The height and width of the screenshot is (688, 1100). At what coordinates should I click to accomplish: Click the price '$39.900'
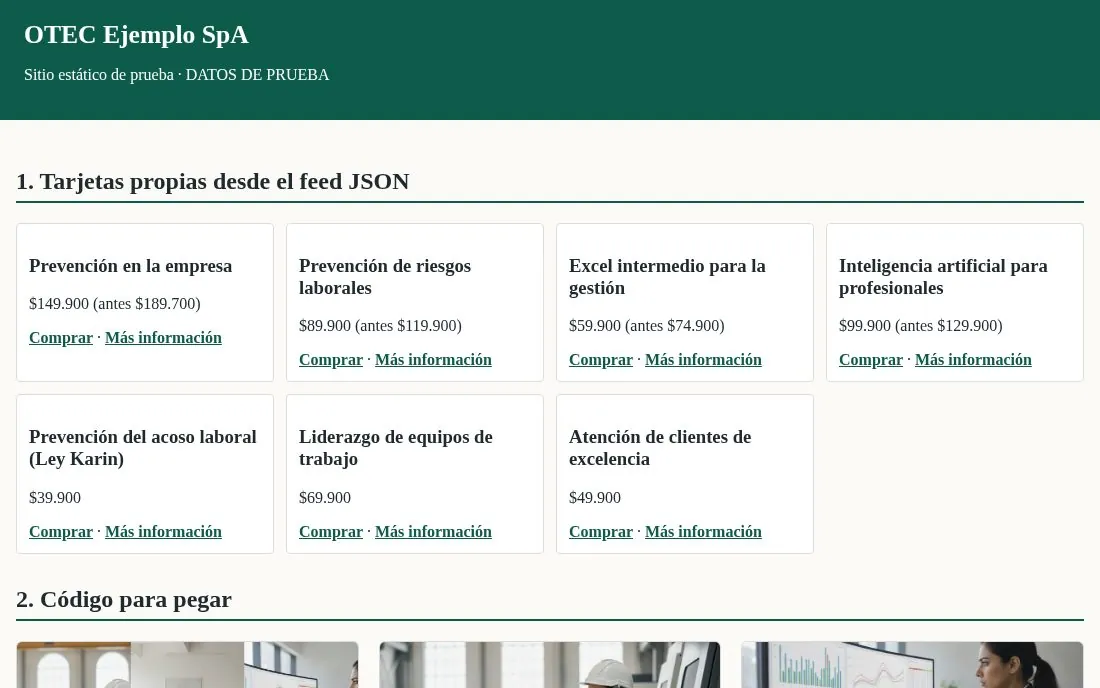[x=55, y=498]
